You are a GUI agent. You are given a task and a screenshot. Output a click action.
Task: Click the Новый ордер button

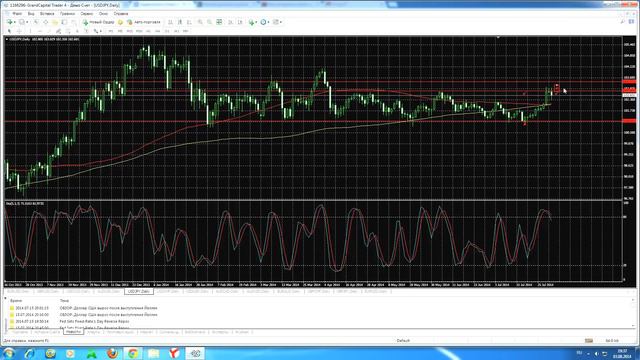pyautogui.click(x=98, y=22)
